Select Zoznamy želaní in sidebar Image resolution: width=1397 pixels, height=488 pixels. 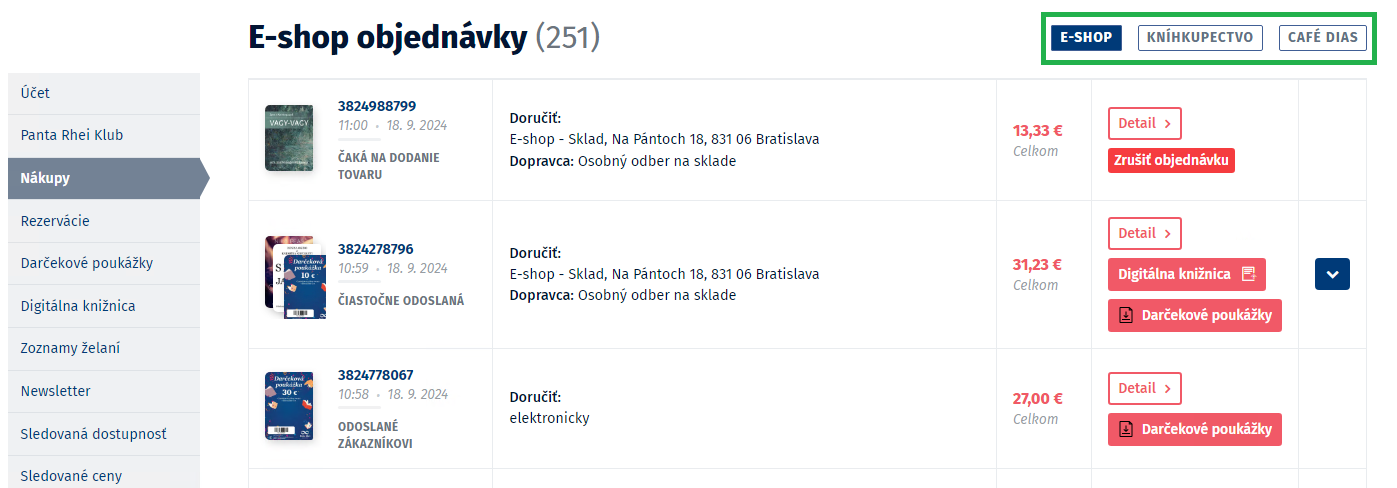click(x=104, y=348)
